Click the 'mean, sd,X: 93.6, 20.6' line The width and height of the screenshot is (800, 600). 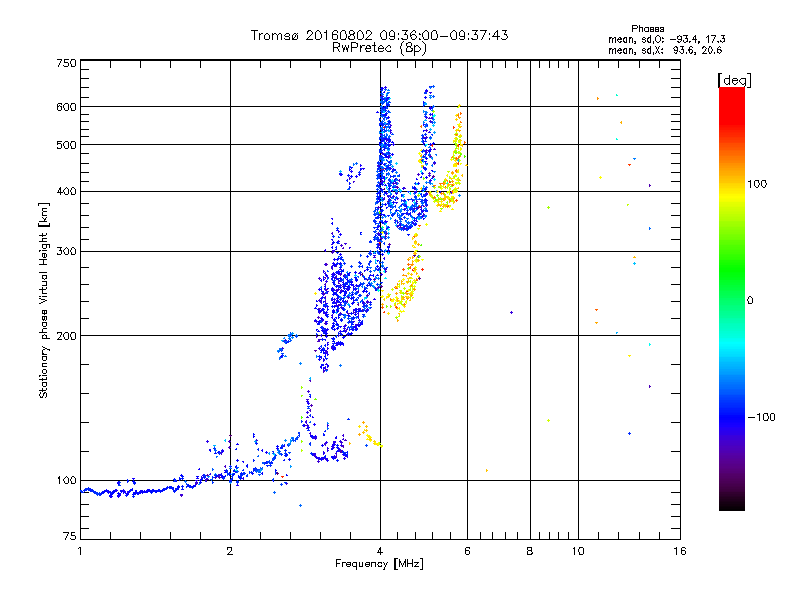(665, 50)
